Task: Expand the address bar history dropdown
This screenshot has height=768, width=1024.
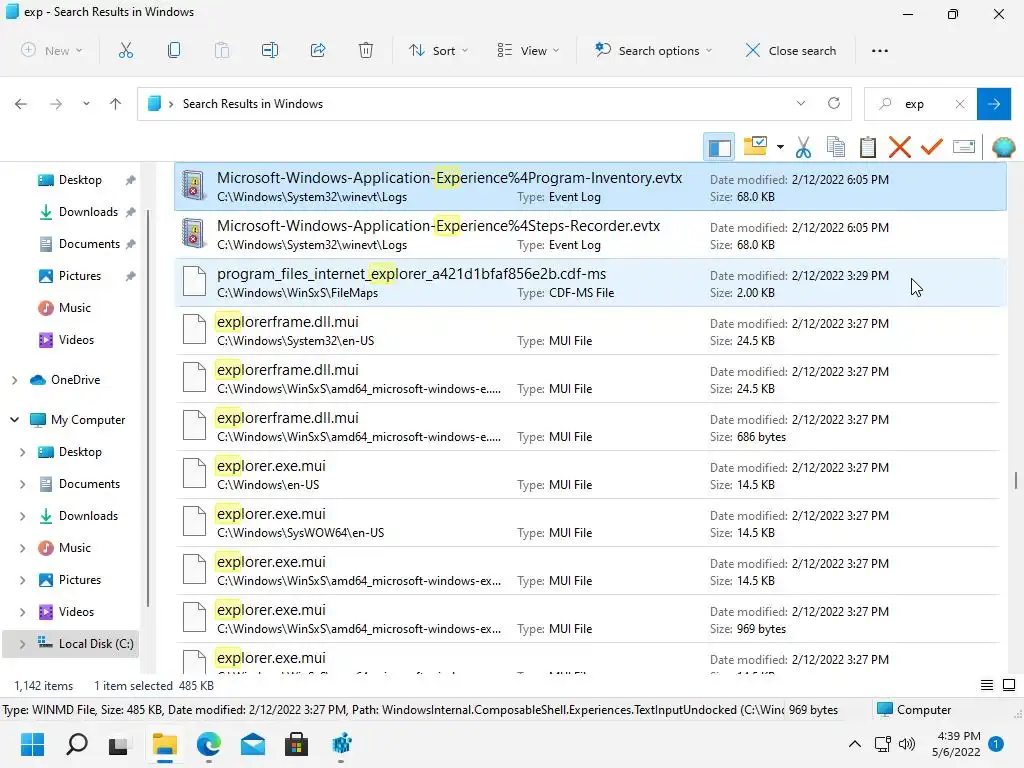Action: pos(801,103)
